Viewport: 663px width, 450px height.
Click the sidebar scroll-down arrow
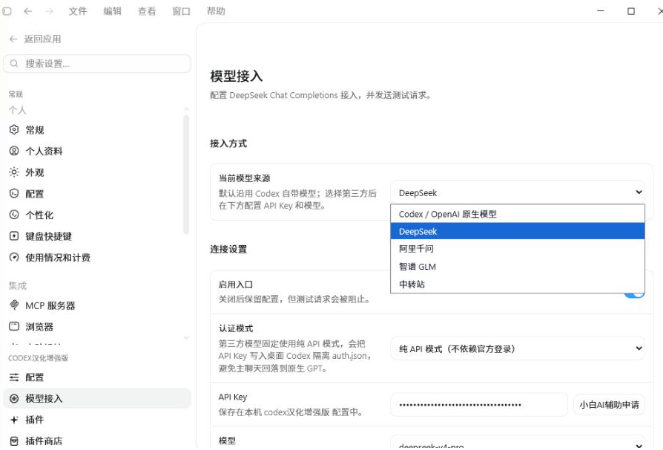pyautogui.click(x=186, y=338)
